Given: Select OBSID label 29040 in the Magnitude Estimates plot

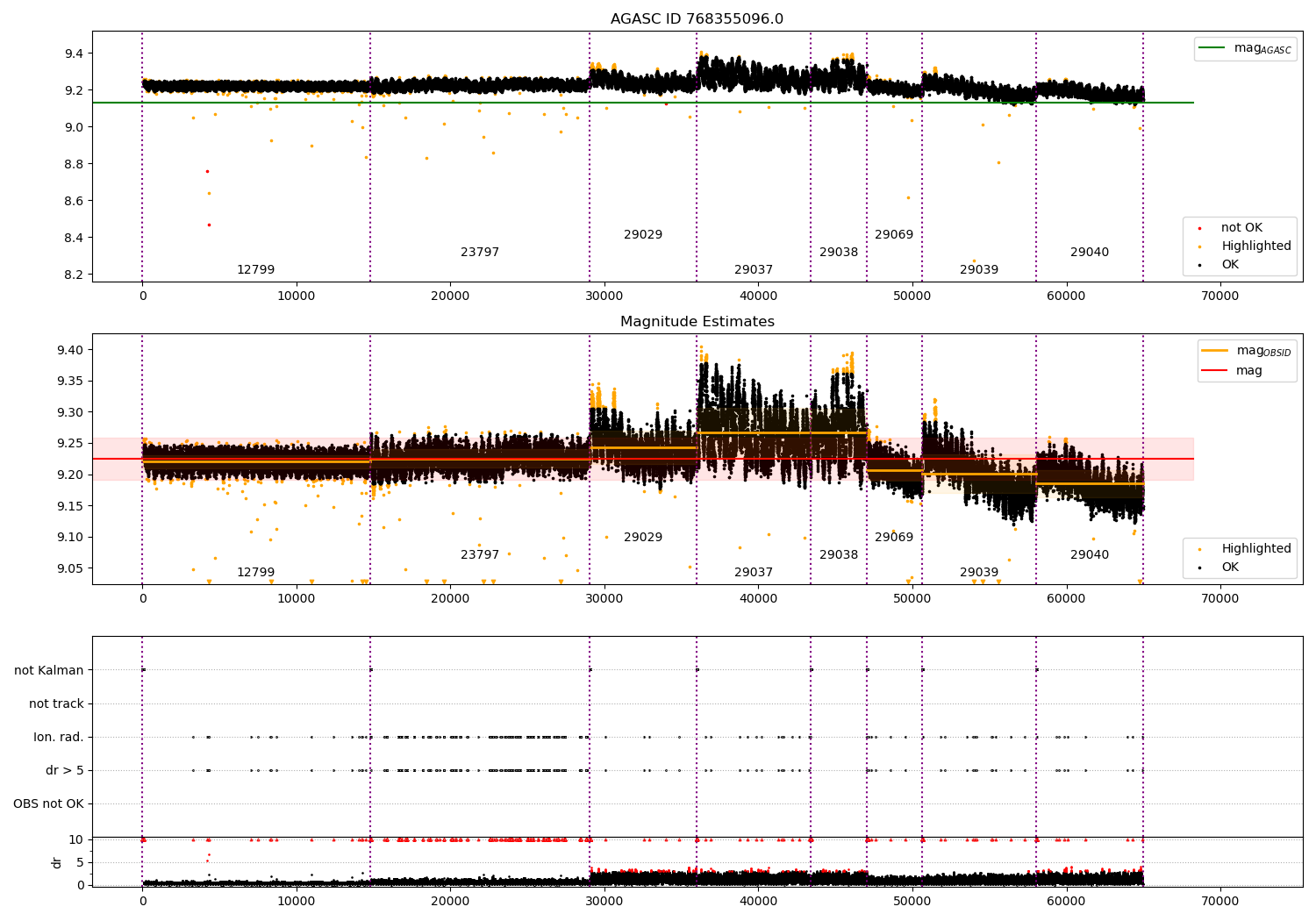Looking at the screenshot, I should pyautogui.click(x=1090, y=555).
